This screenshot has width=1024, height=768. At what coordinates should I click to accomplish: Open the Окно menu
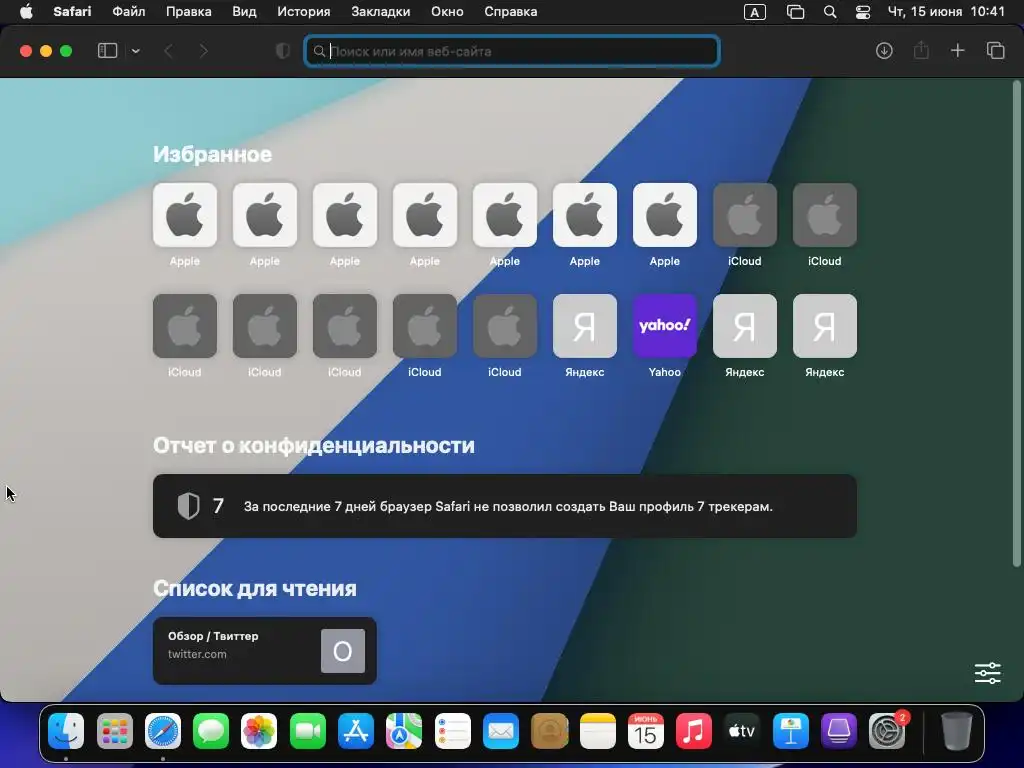[447, 12]
